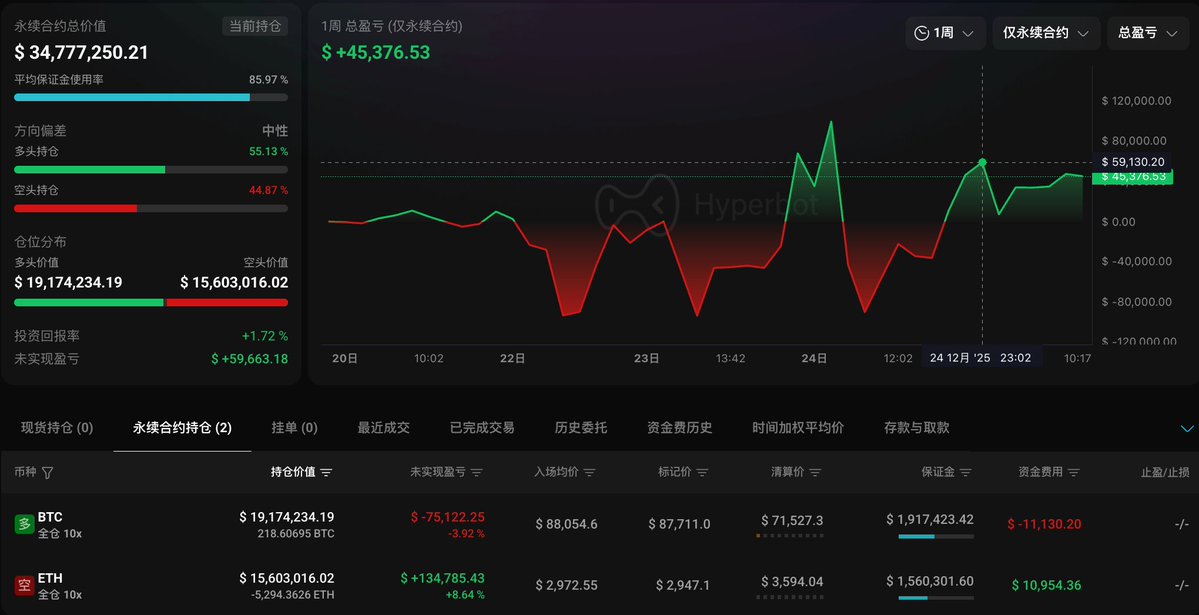Click the BTC entry price $ 88,054.6
This screenshot has height=615, width=1199.
pos(567,525)
